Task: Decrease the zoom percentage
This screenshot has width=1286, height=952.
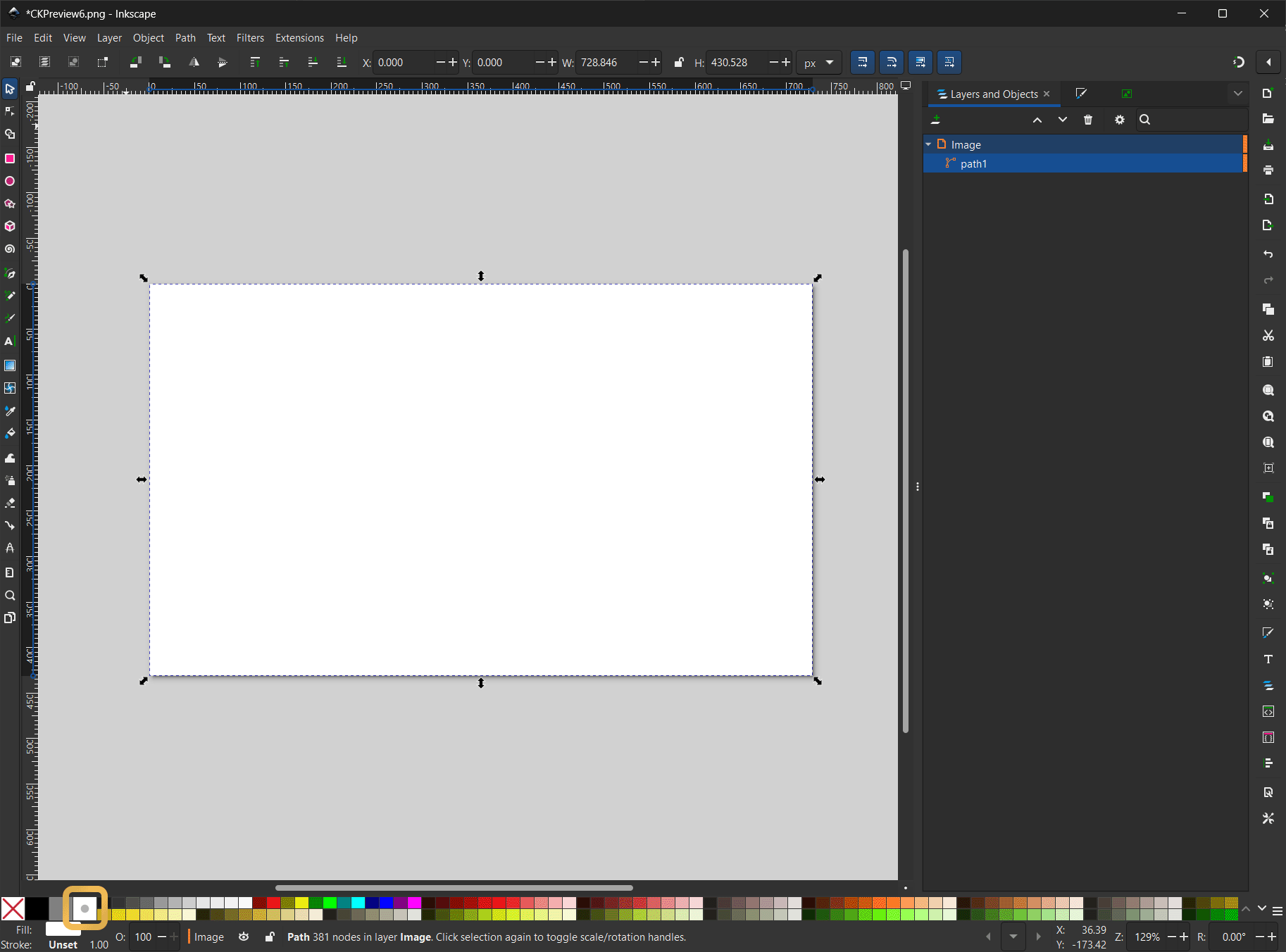Action: pos(1172,937)
